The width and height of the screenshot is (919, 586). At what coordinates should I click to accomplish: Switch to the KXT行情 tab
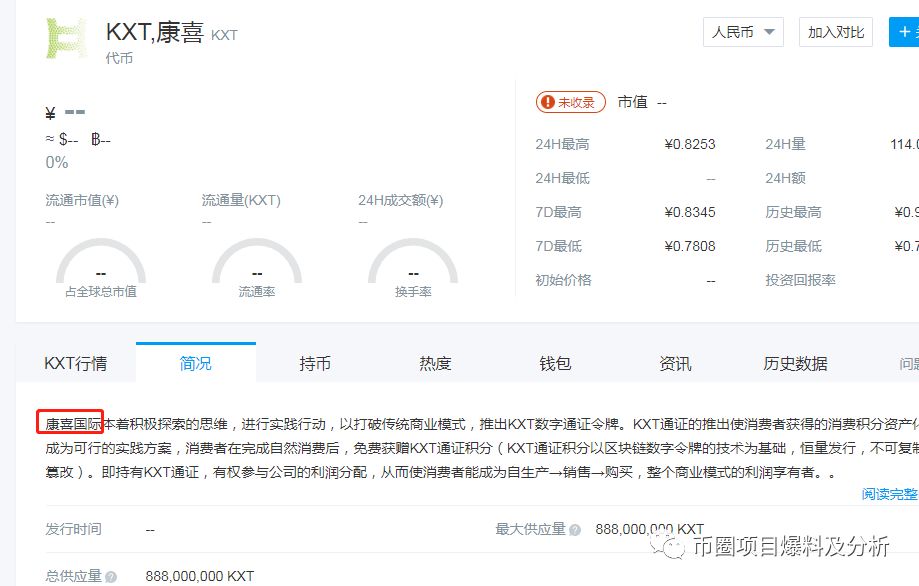(x=76, y=363)
